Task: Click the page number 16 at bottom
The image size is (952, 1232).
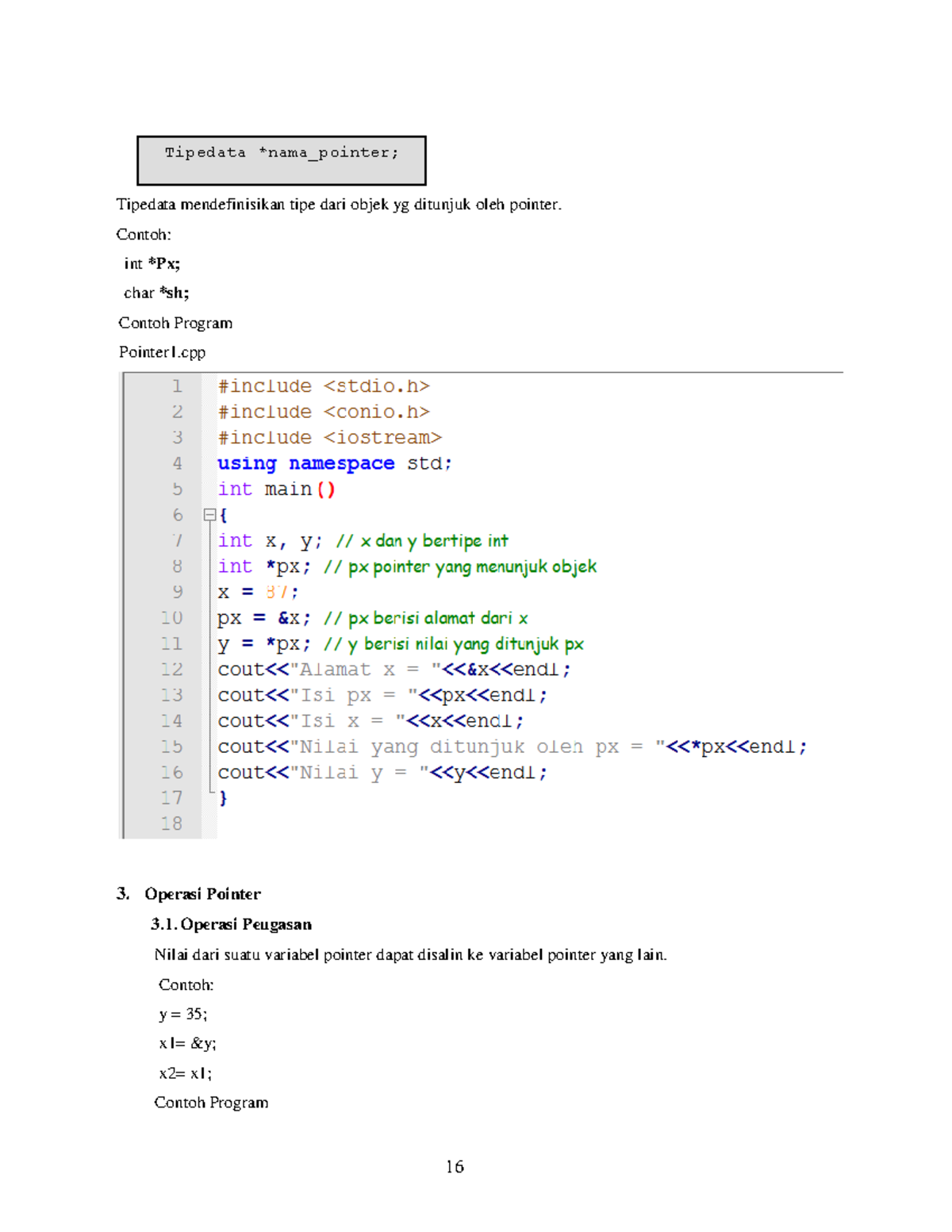Action: 455,1166
